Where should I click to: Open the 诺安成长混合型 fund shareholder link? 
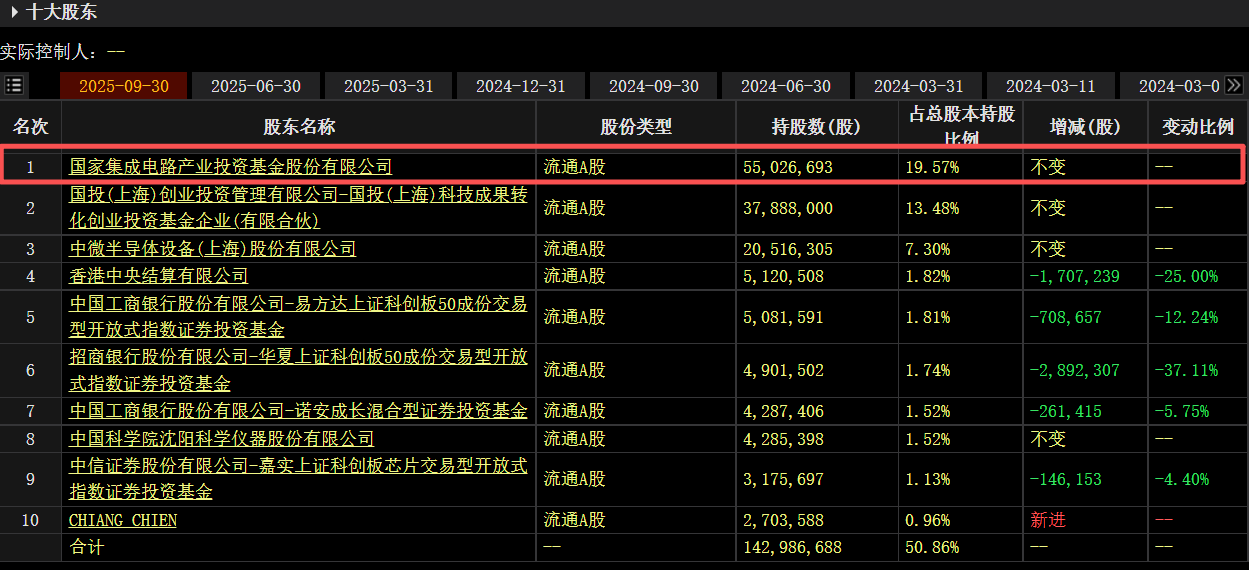pos(298,411)
